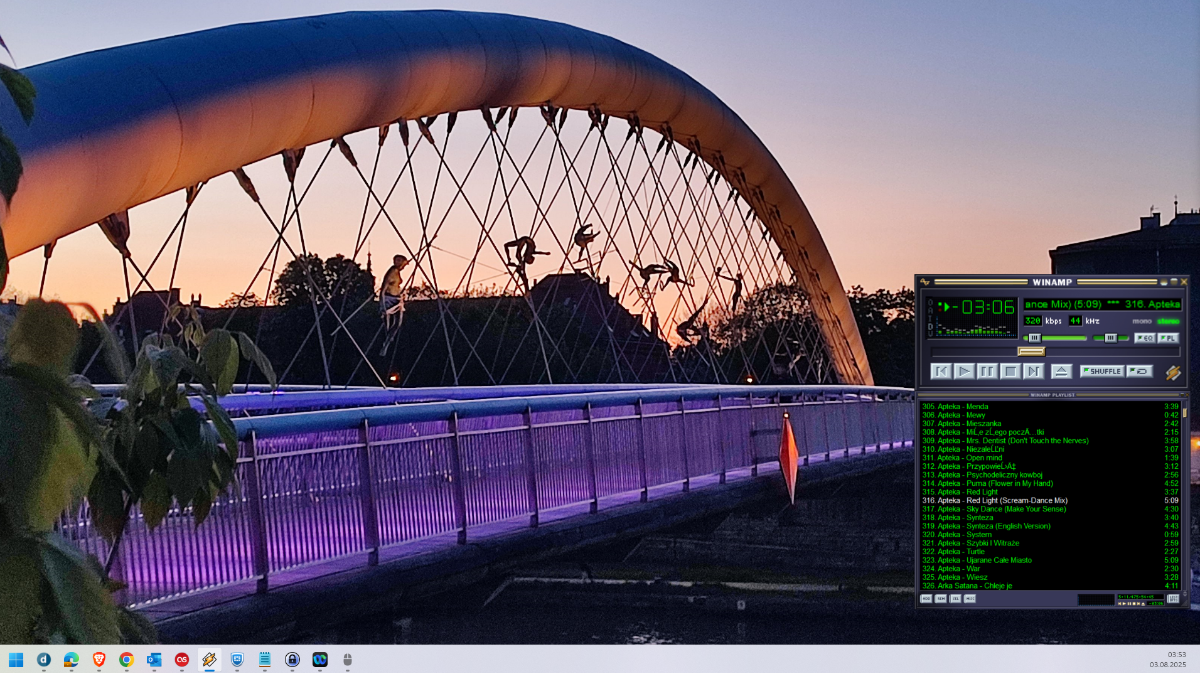Select playlist track 317 Sky Dance

(1001, 509)
